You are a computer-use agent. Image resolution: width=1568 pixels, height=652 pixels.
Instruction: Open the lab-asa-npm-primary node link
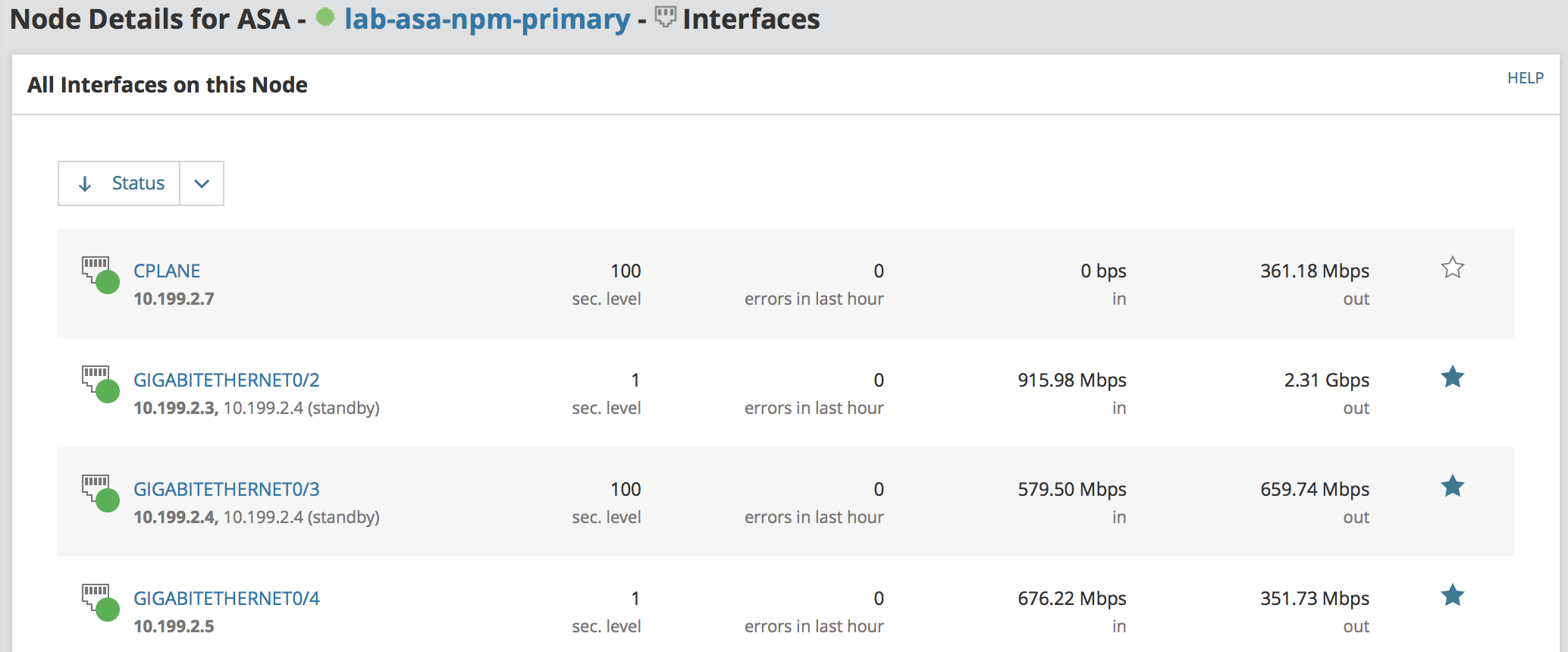pyautogui.click(x=487, y=19)
